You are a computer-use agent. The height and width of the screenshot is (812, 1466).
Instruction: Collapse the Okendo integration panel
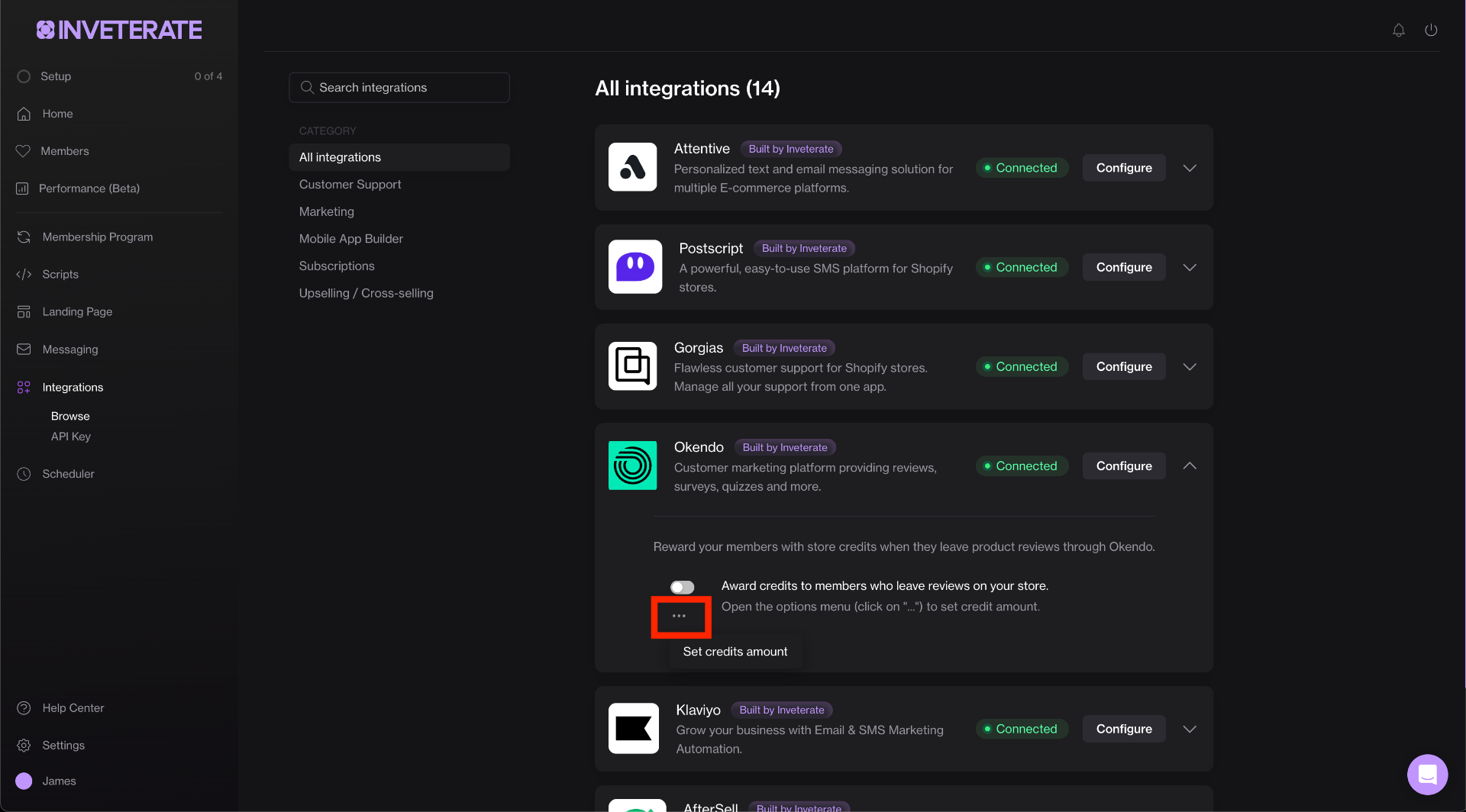click(x=1189, y=466)
